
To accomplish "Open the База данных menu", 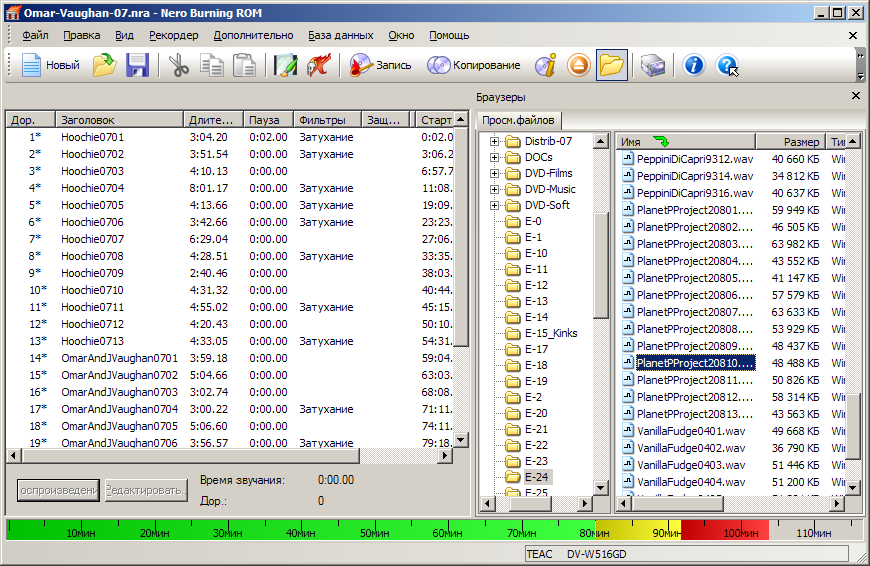I will click(341, 36).
